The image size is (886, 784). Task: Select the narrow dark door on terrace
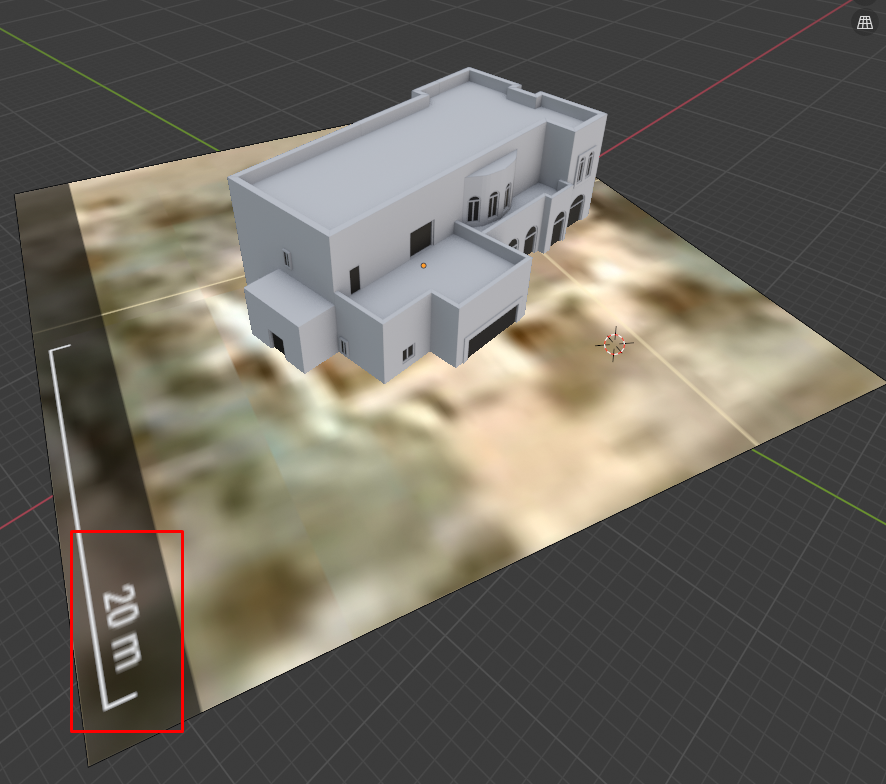point(354,279)
